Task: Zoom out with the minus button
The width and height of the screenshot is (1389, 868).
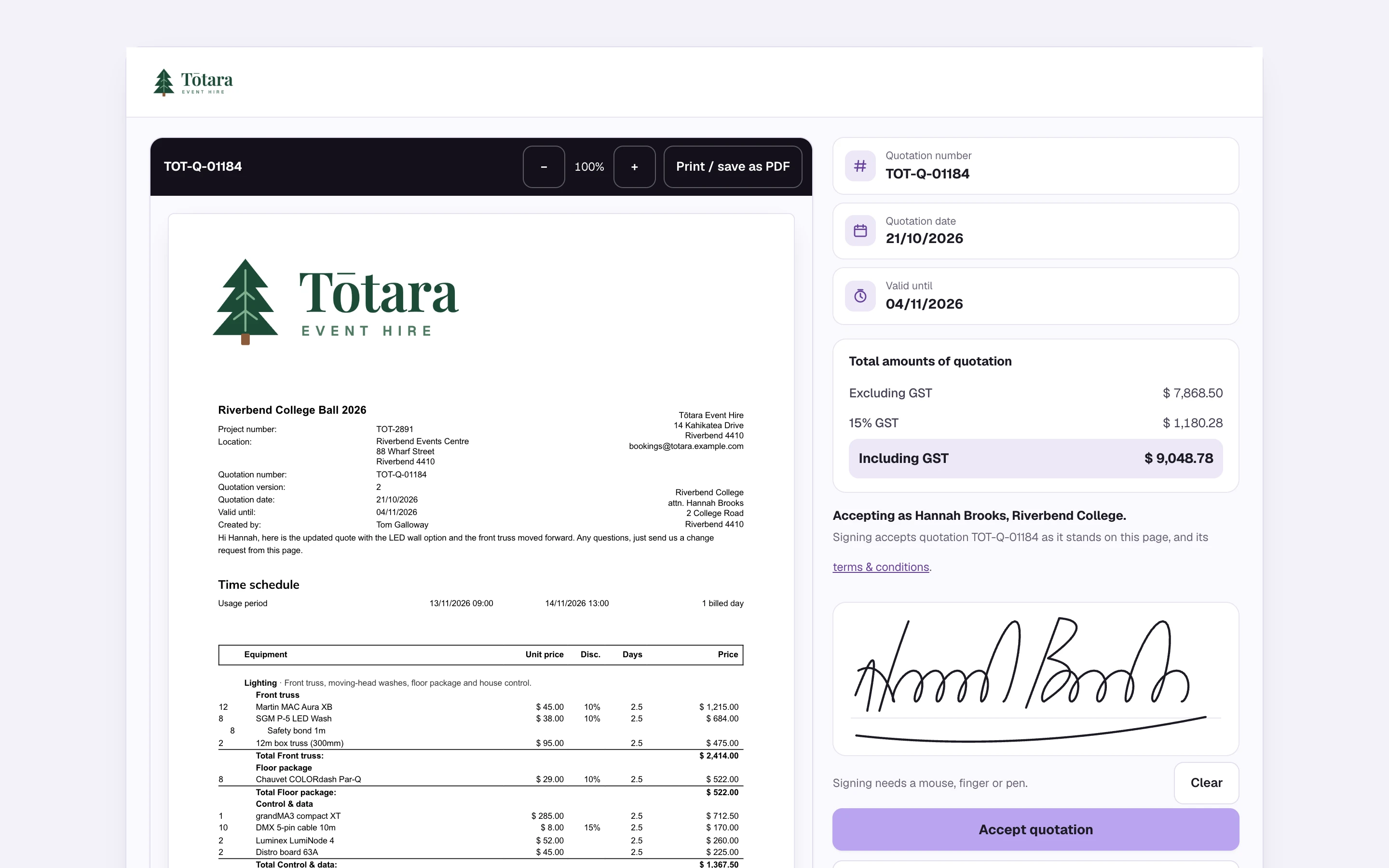Action: point(544,166)
